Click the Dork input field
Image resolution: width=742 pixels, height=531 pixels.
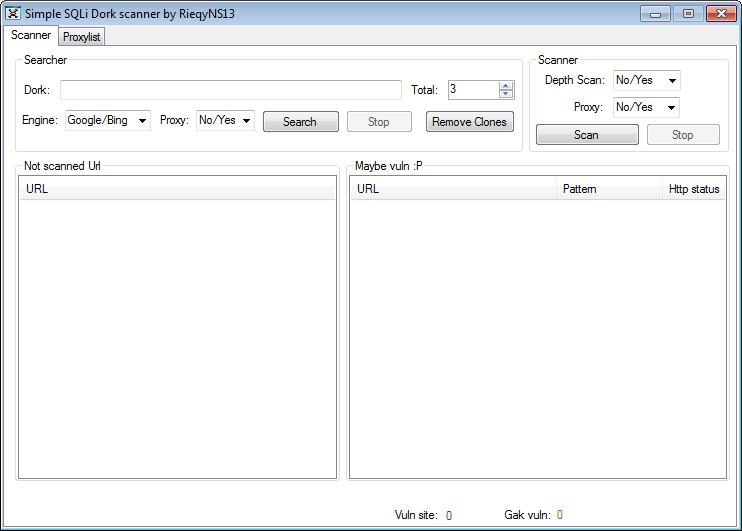(x=230, y=90)
